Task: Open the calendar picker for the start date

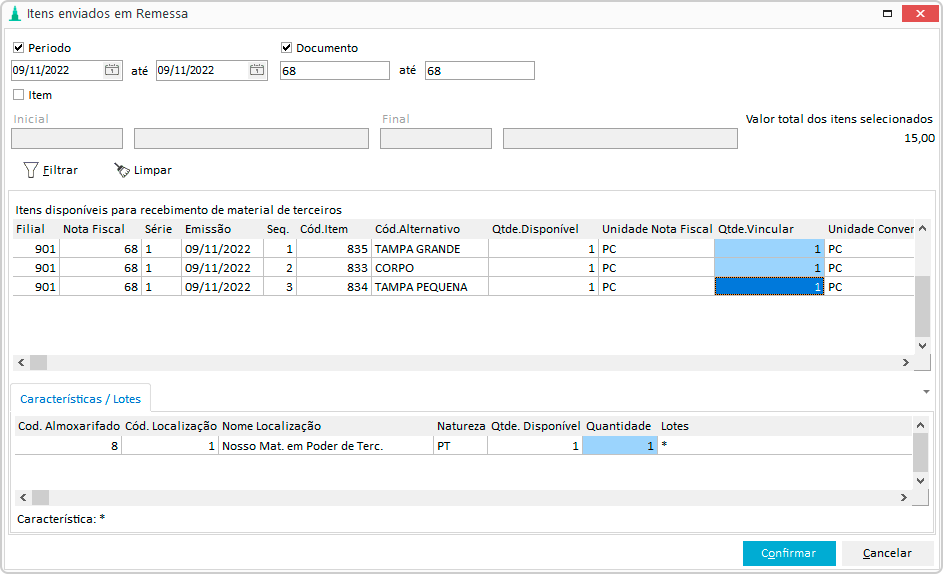Action: [112, 71]
